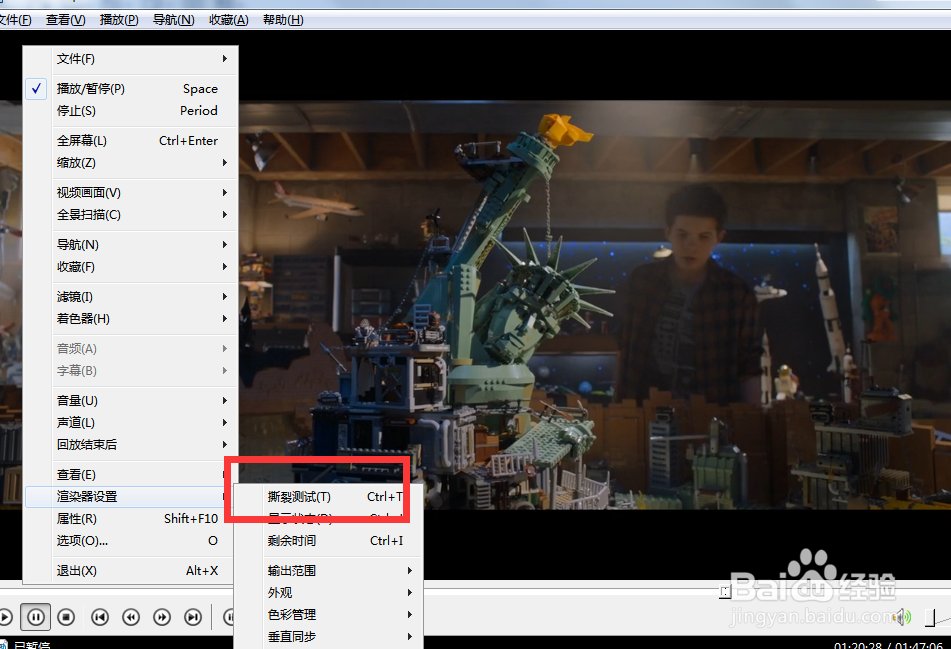Open 导航(N) in the context menu
951x649 pixels.
(130, 244)
